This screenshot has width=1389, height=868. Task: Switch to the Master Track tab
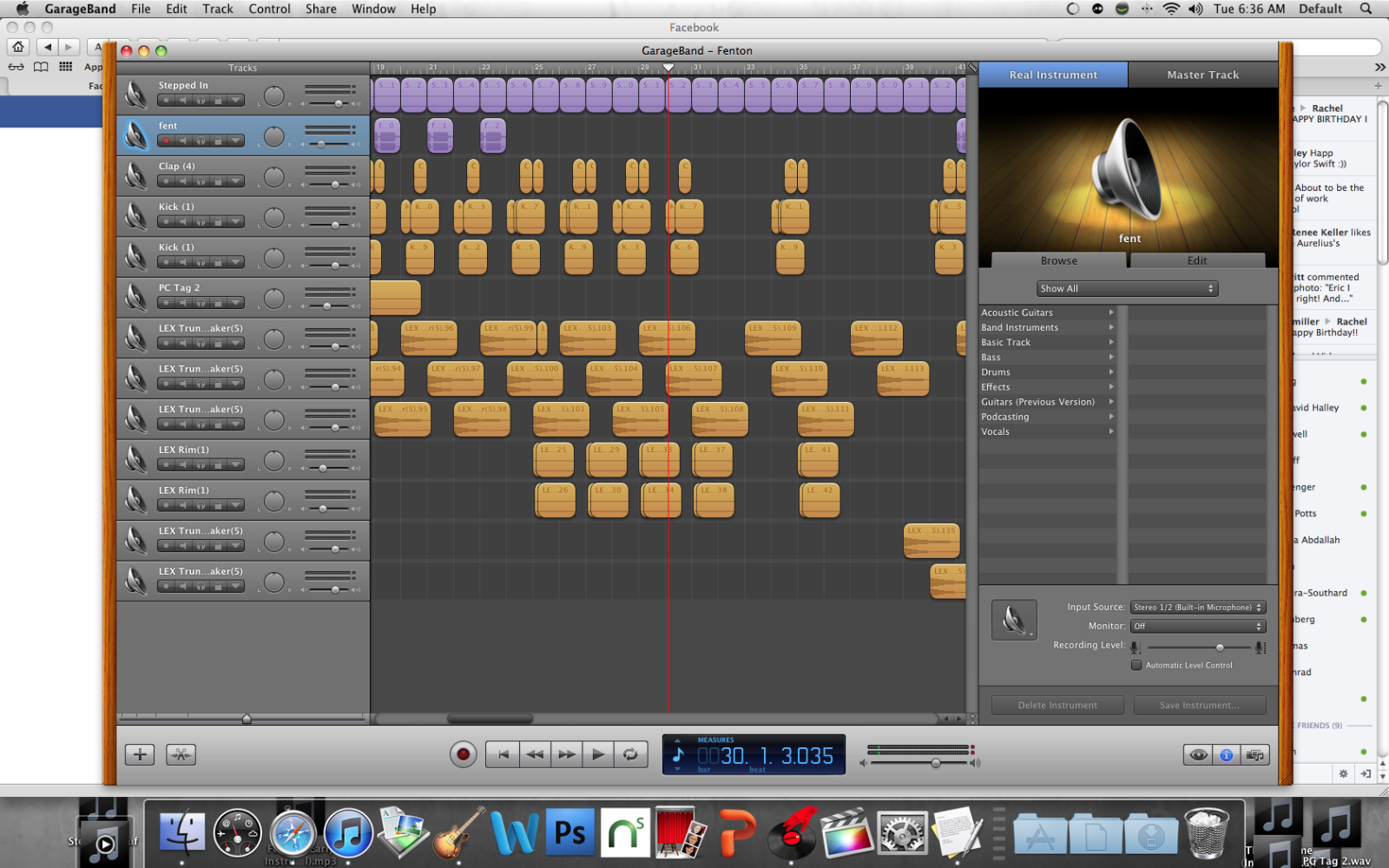1203,75
